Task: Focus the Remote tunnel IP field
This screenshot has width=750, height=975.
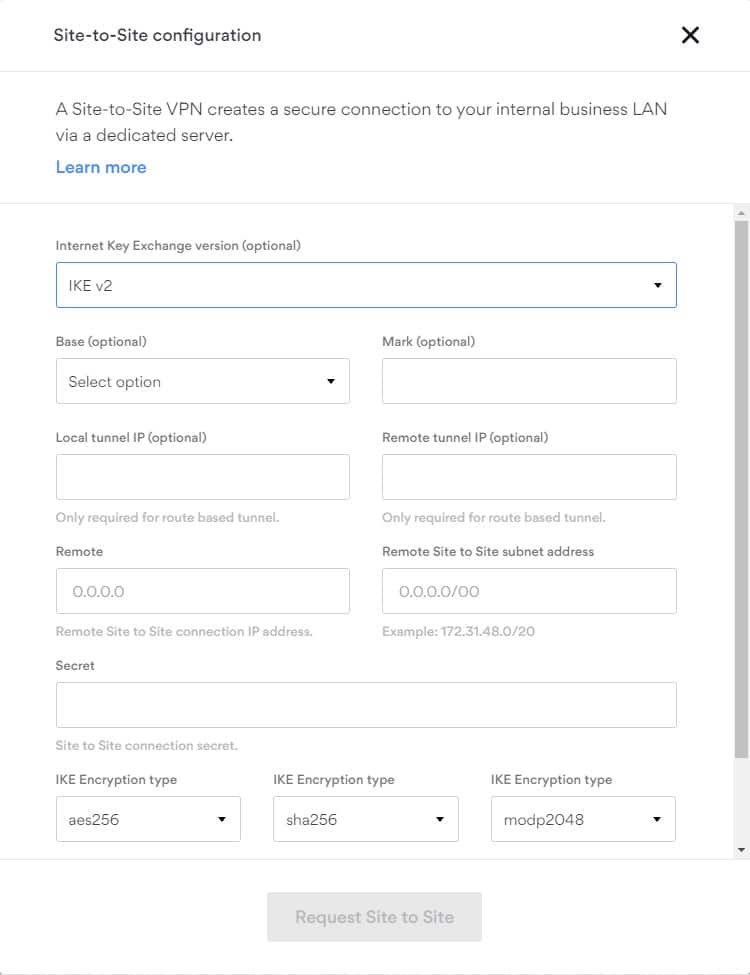Action: pos(529,477)
